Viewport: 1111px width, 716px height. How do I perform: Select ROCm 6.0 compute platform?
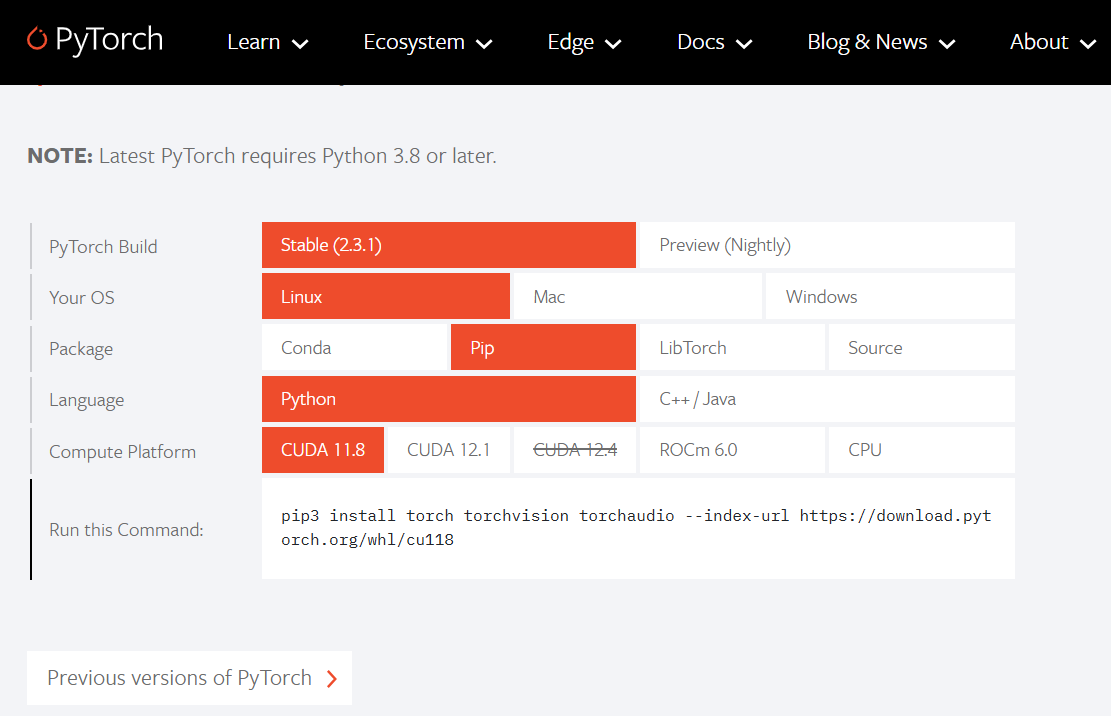point(732,450)
